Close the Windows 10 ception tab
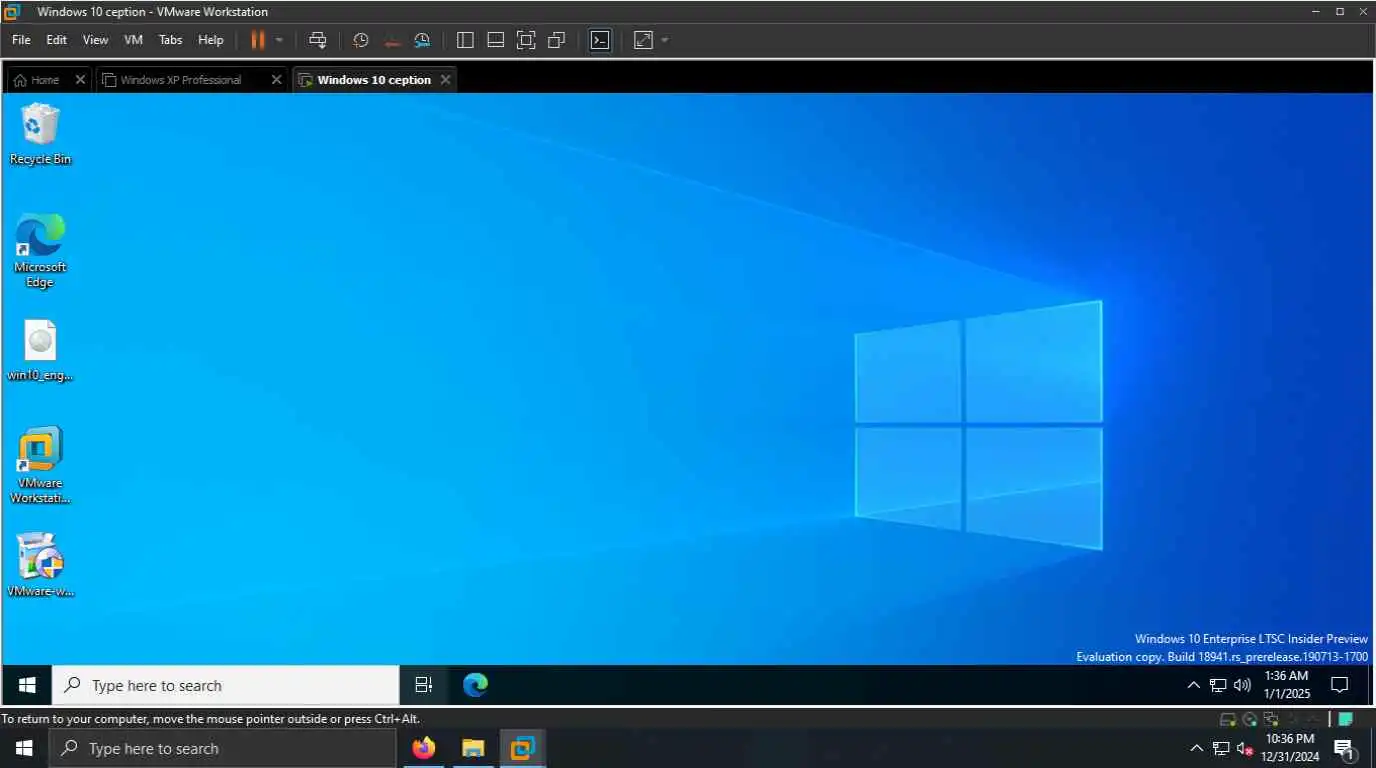The width and height of the screenshot is (1376, 768). [446, 79]
